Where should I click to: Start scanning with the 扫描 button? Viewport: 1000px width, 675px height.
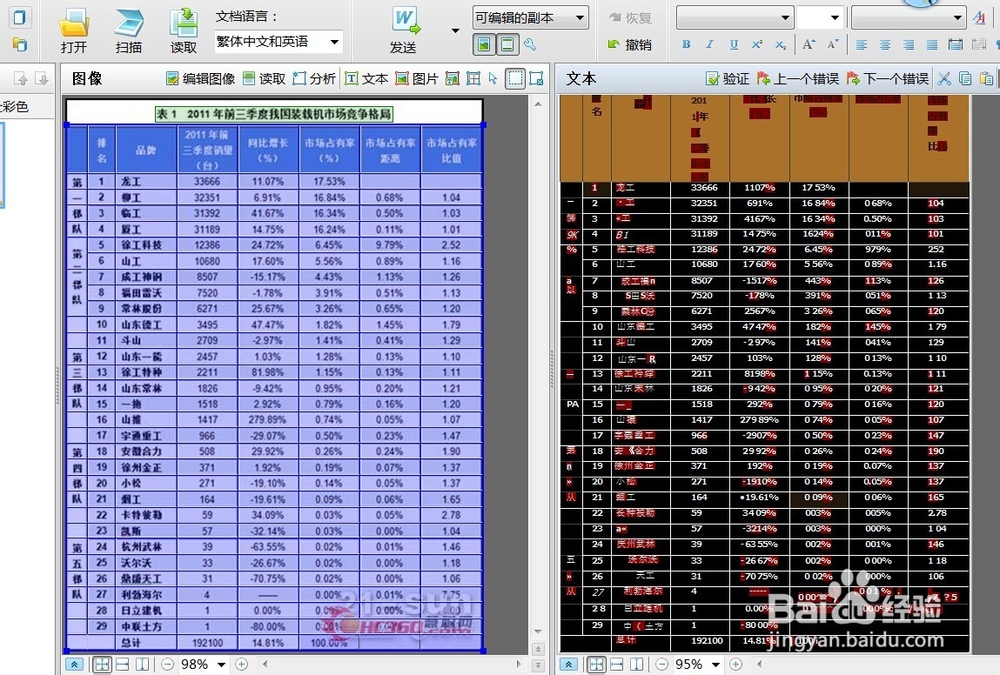129,31
